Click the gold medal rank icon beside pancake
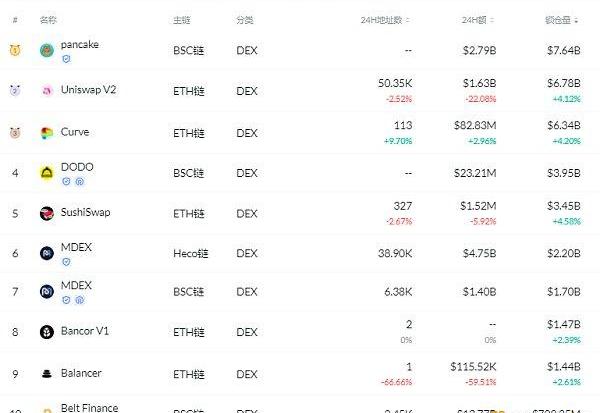 click(15, 50)
